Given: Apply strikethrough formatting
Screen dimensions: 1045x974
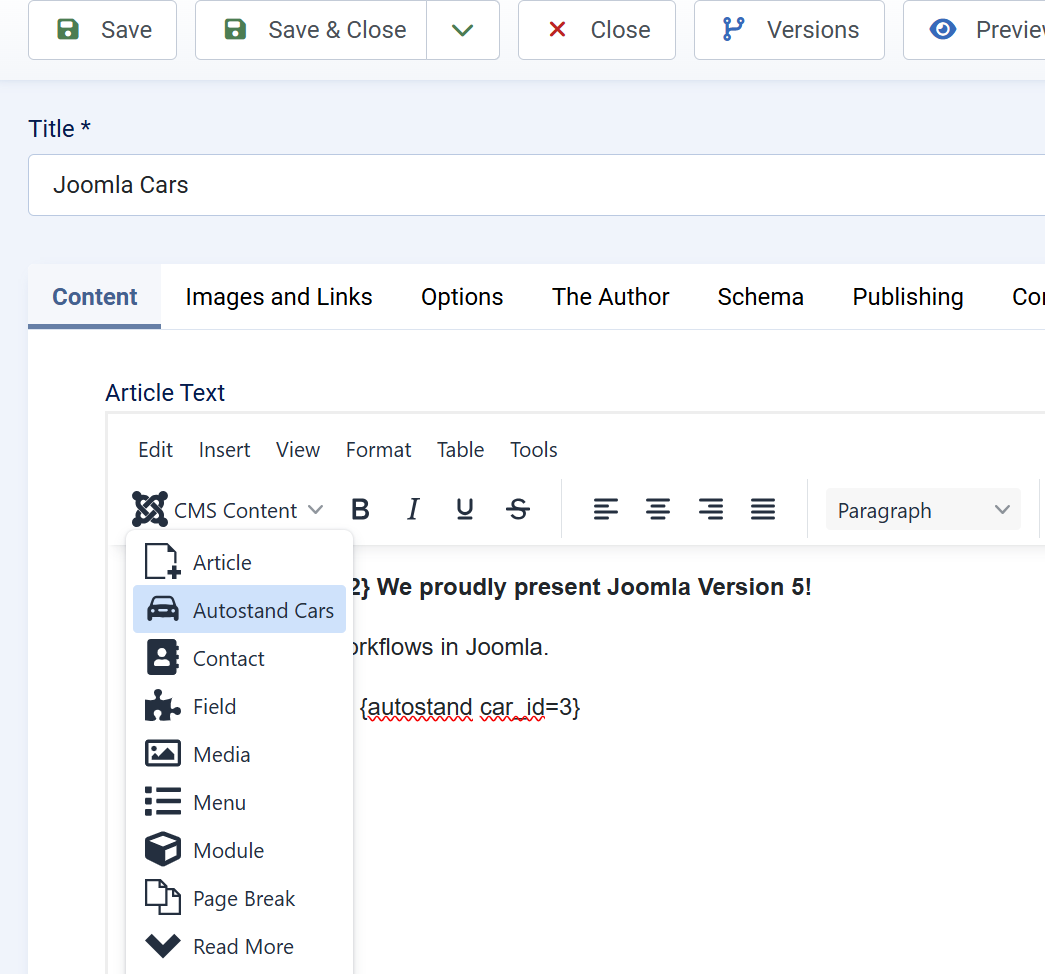Looking at the screenshot, I should pos(518,510).
